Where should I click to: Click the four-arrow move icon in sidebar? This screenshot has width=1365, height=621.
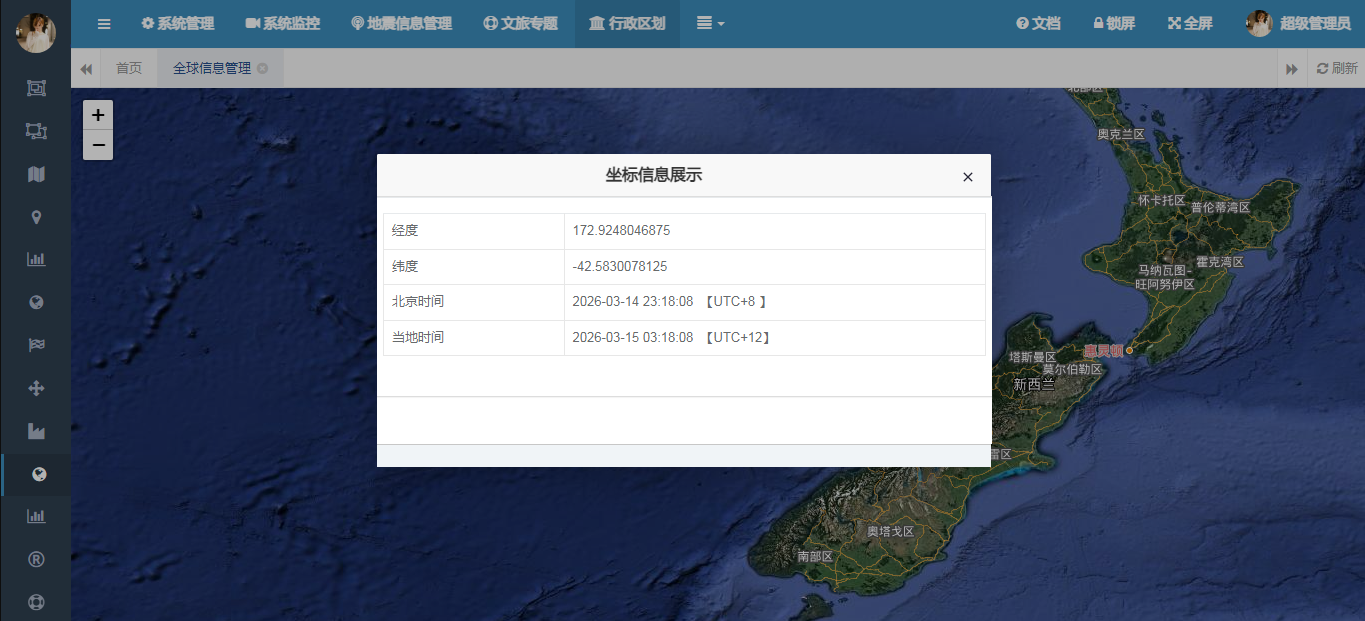click(37, 388)
